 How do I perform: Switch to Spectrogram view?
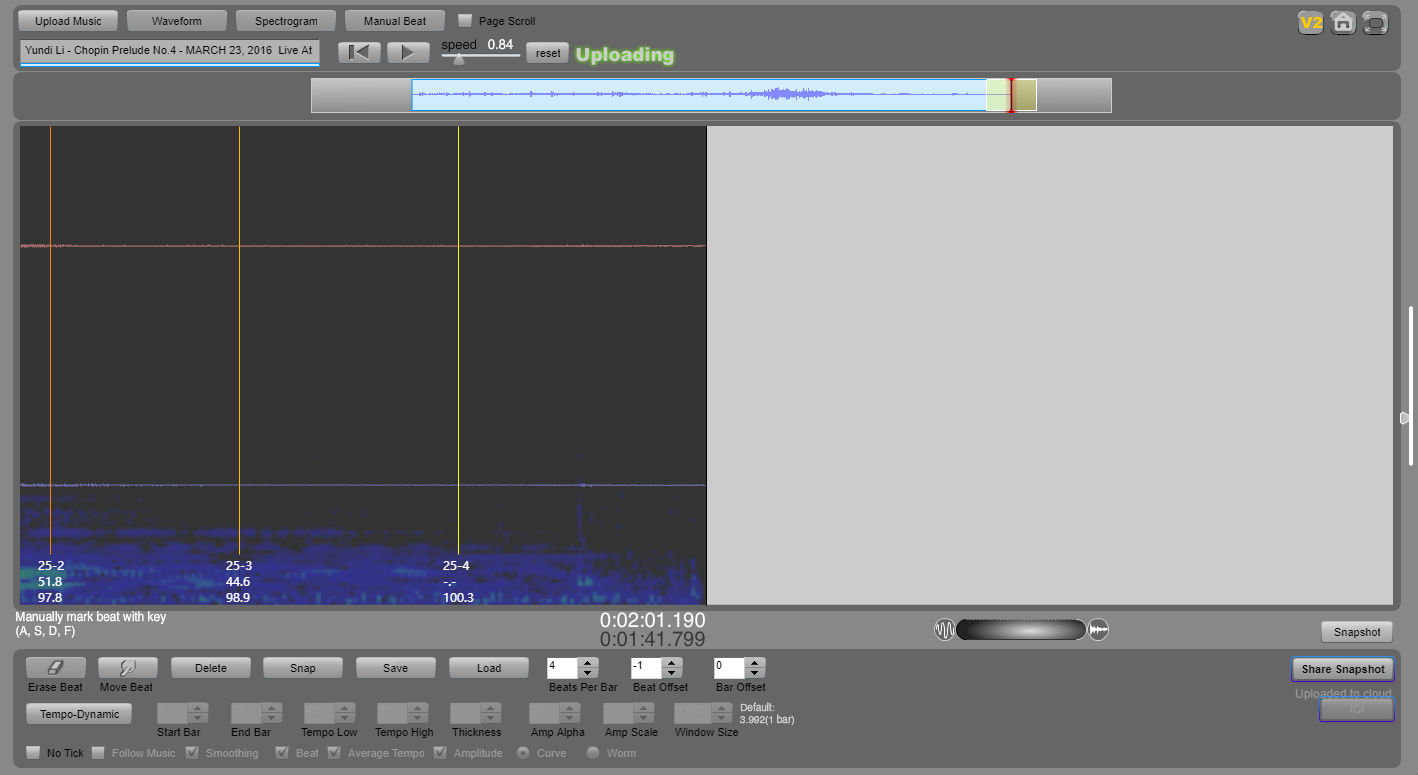pos(286,21)
